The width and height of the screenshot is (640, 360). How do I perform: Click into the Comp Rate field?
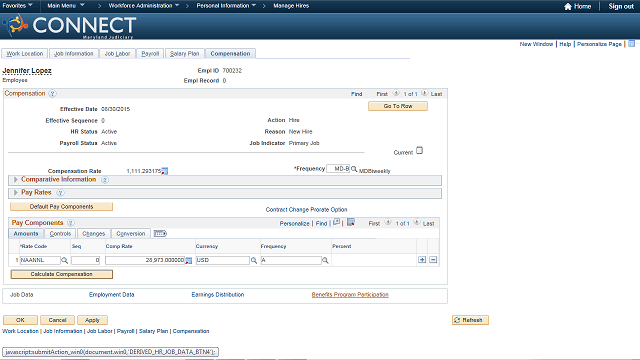pos(145,260)
